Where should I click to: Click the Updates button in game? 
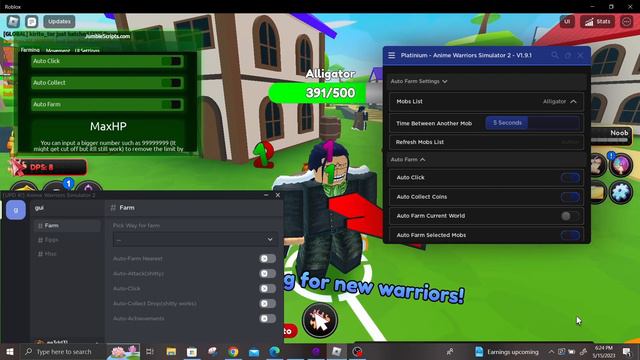click(59, 21)
